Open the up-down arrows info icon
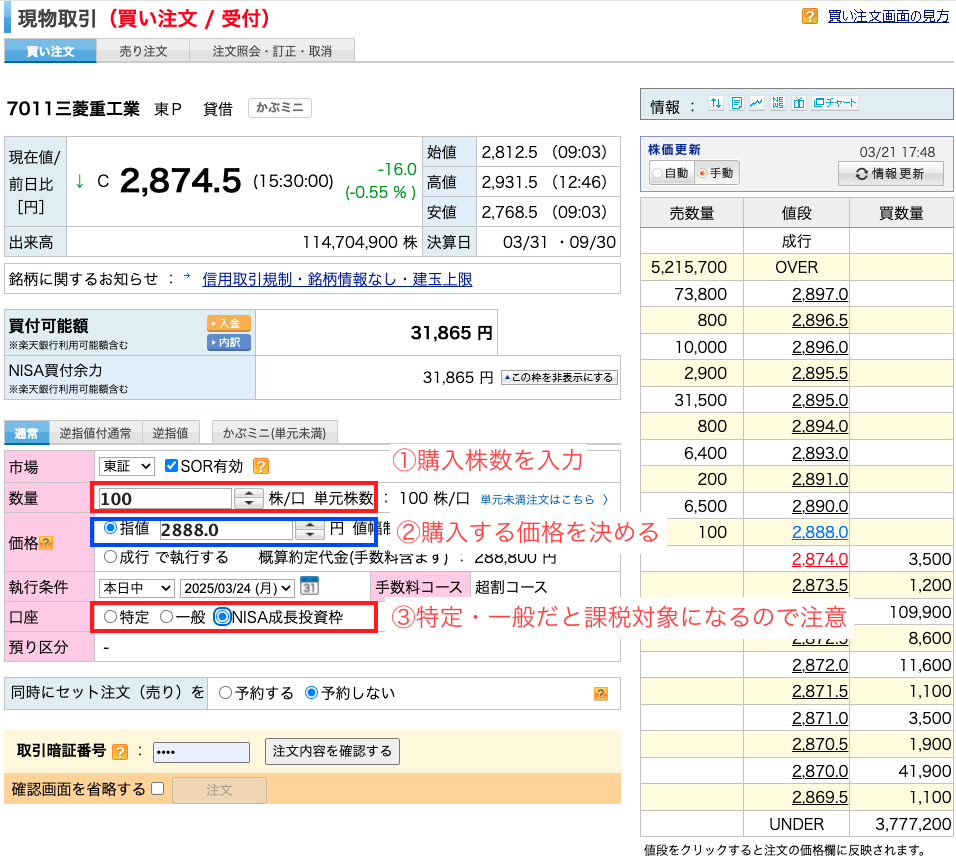Screen dimensions: 956x867 (716, 103)
